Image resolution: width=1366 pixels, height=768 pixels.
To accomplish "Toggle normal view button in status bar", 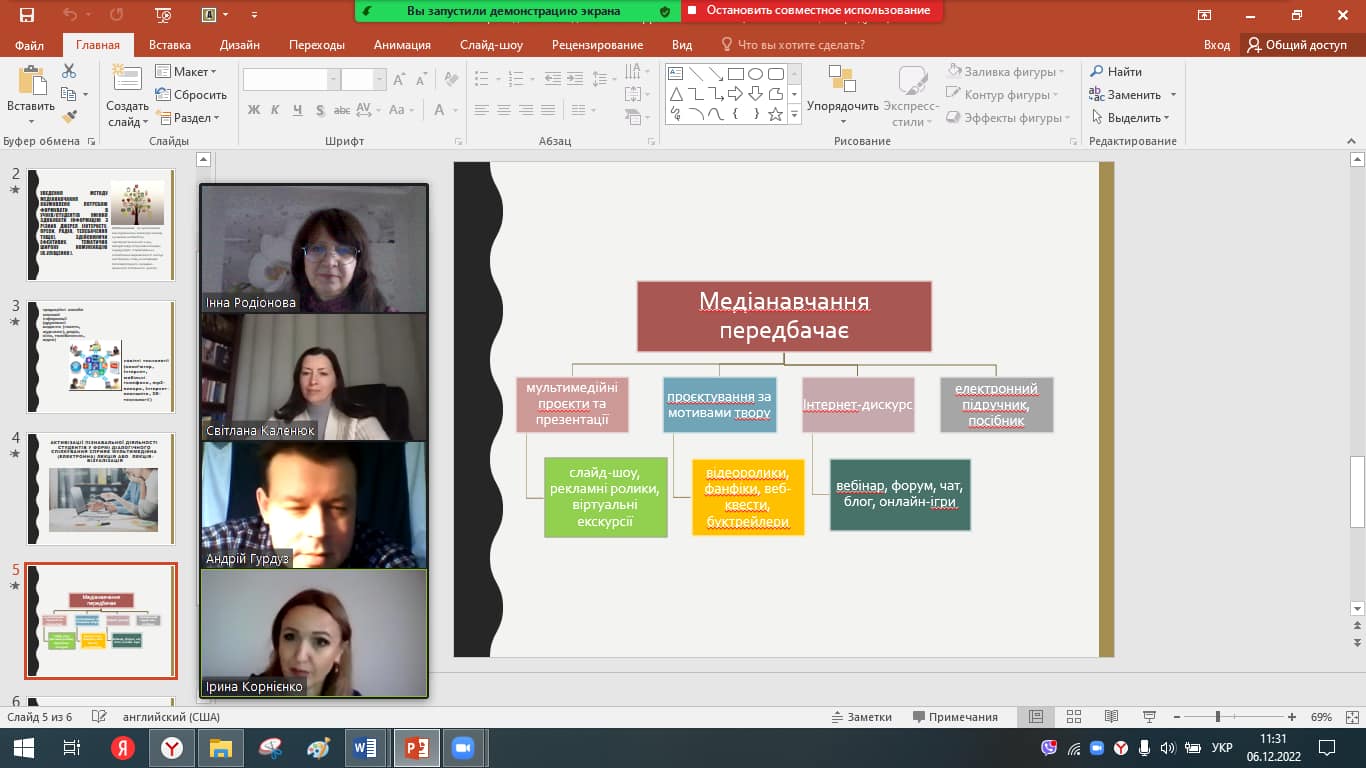I will pyautogui.click(x=1036, y=717).
